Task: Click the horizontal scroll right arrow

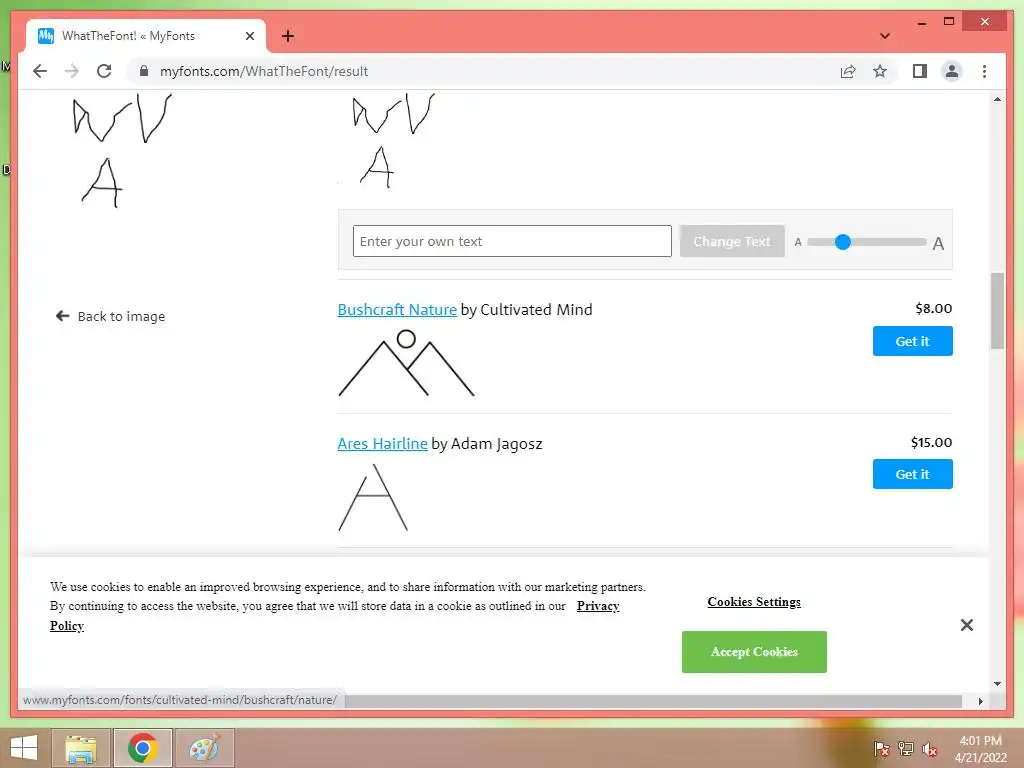Action: (980, 701)
